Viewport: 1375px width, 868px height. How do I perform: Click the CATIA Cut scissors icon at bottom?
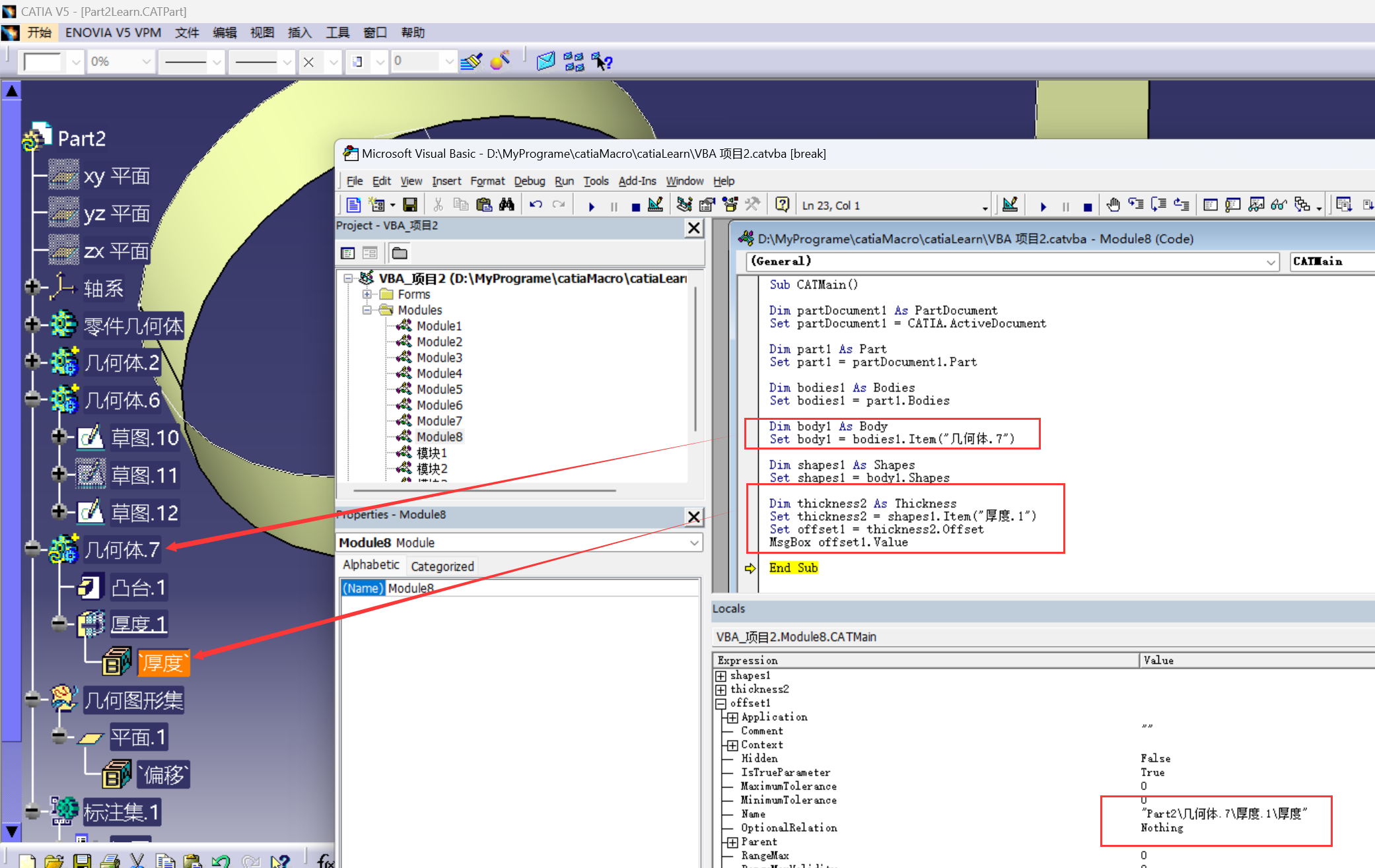click(137, 860)
